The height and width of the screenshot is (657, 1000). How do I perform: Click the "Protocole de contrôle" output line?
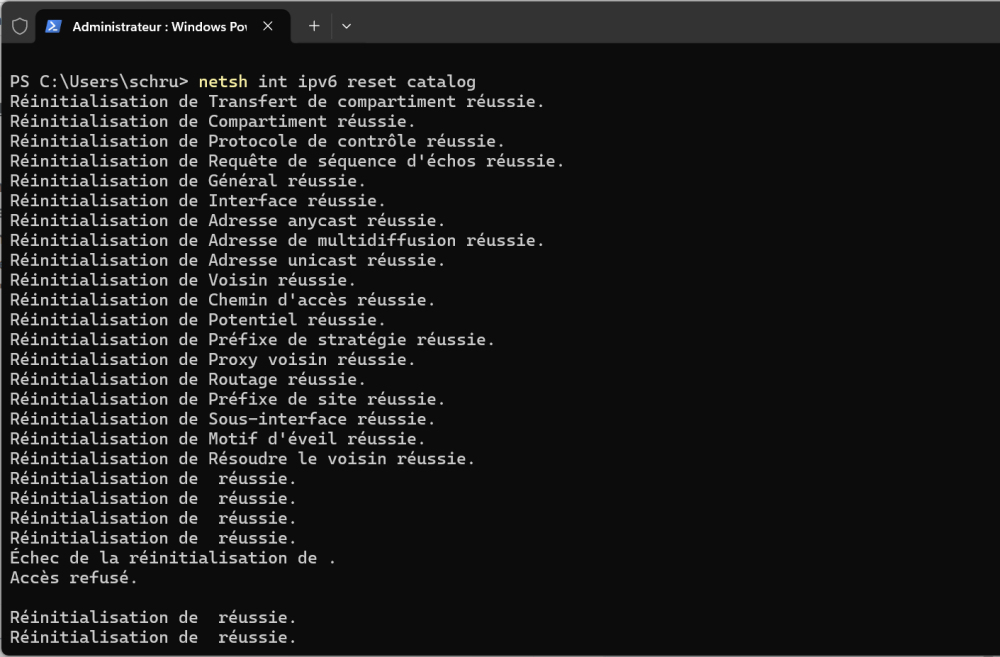point(257,141)
